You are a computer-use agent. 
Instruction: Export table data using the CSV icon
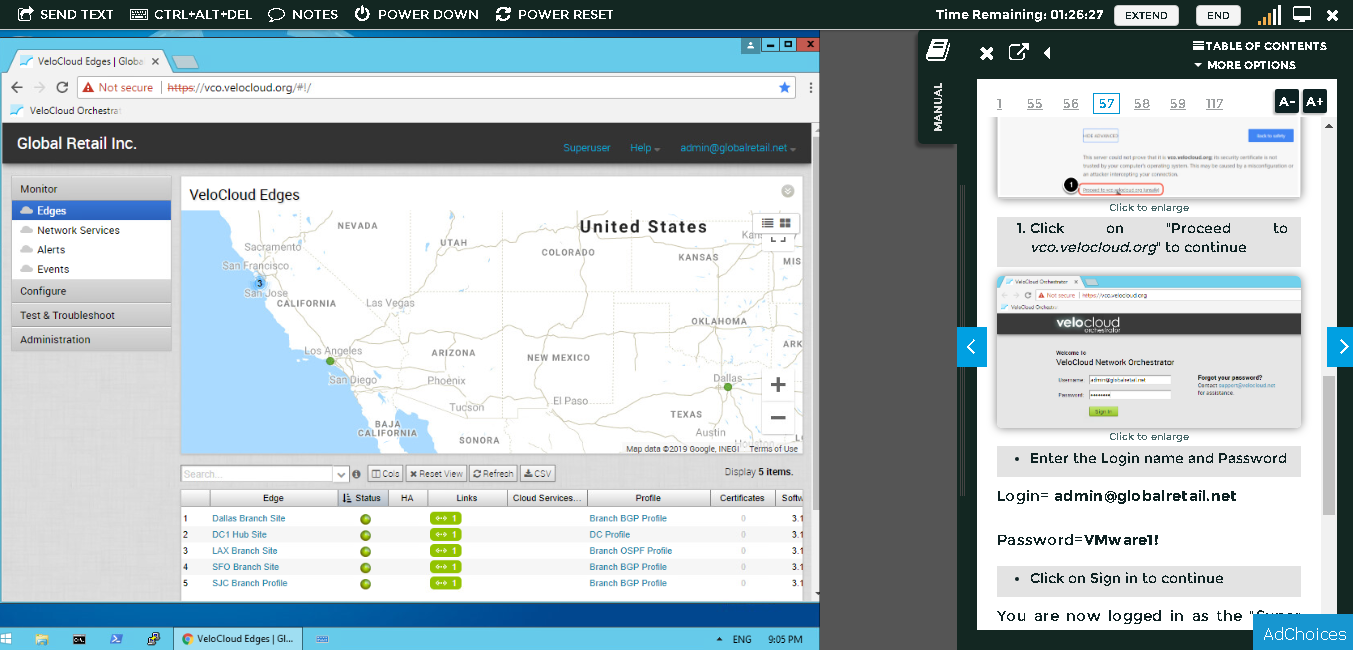(536, 473)
